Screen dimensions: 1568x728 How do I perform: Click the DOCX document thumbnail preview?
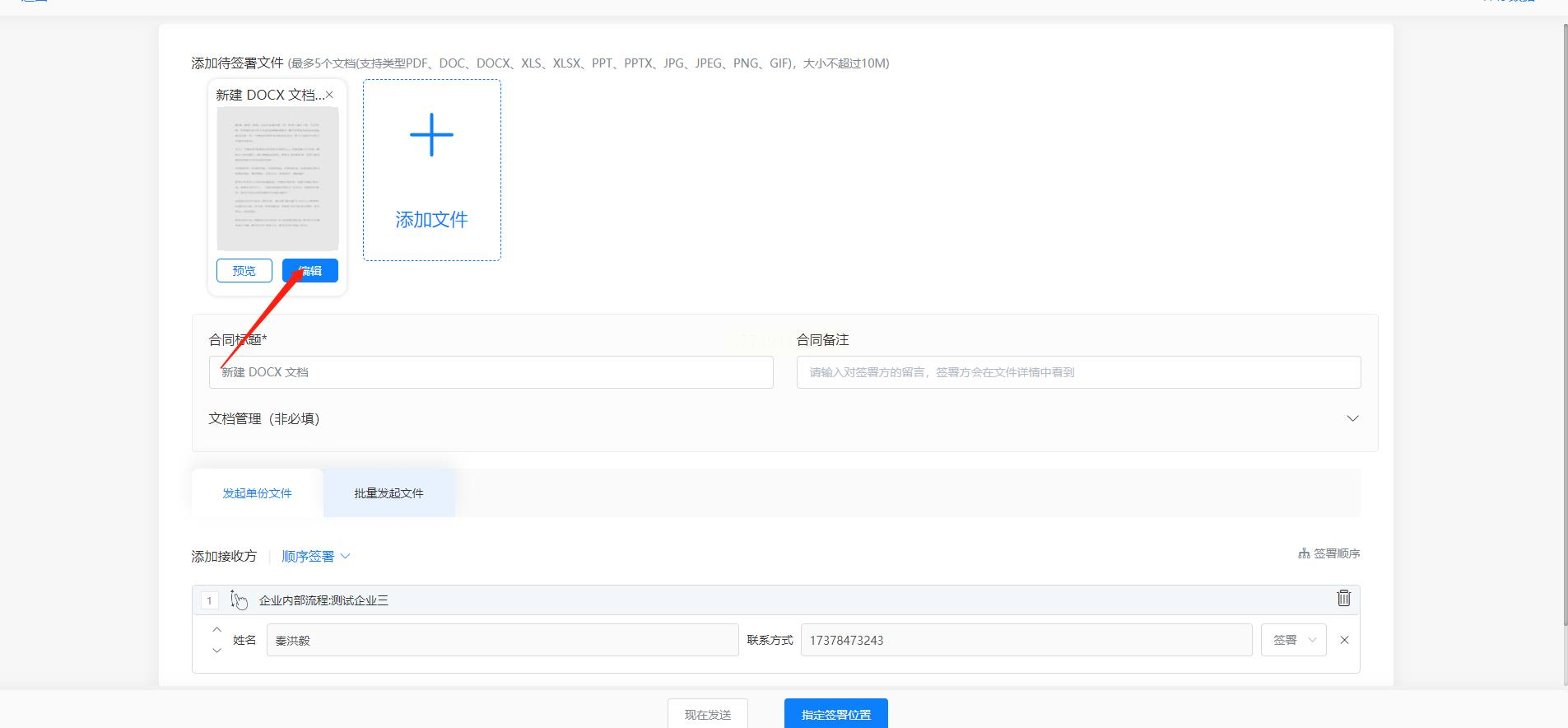(x=277, y=179)
